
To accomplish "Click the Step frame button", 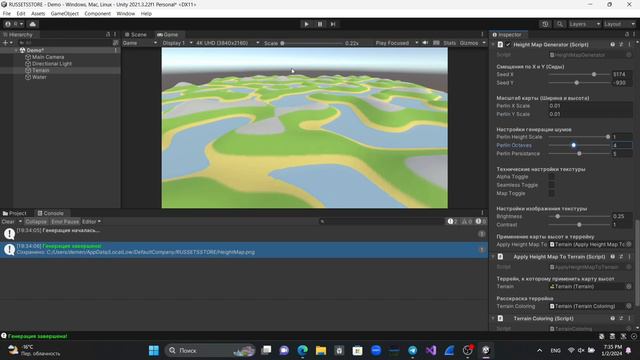I will [333, 24].
